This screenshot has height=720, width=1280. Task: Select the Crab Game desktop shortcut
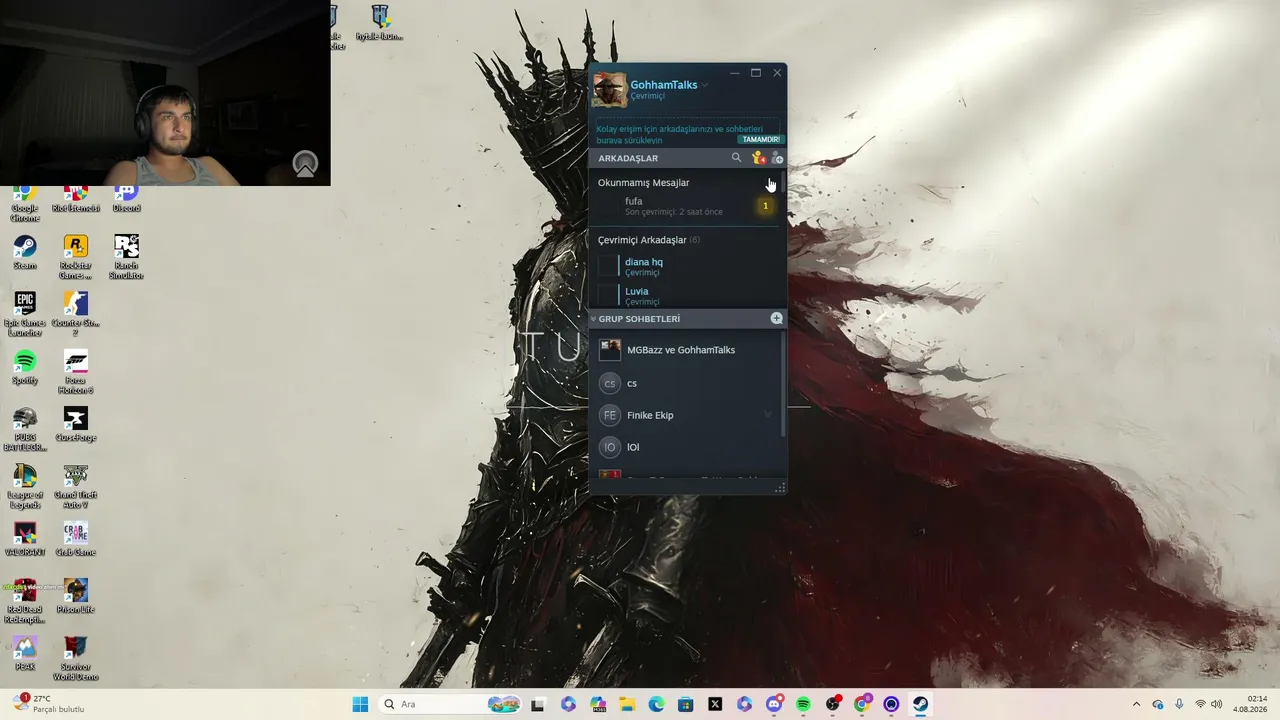click(75, 539)
